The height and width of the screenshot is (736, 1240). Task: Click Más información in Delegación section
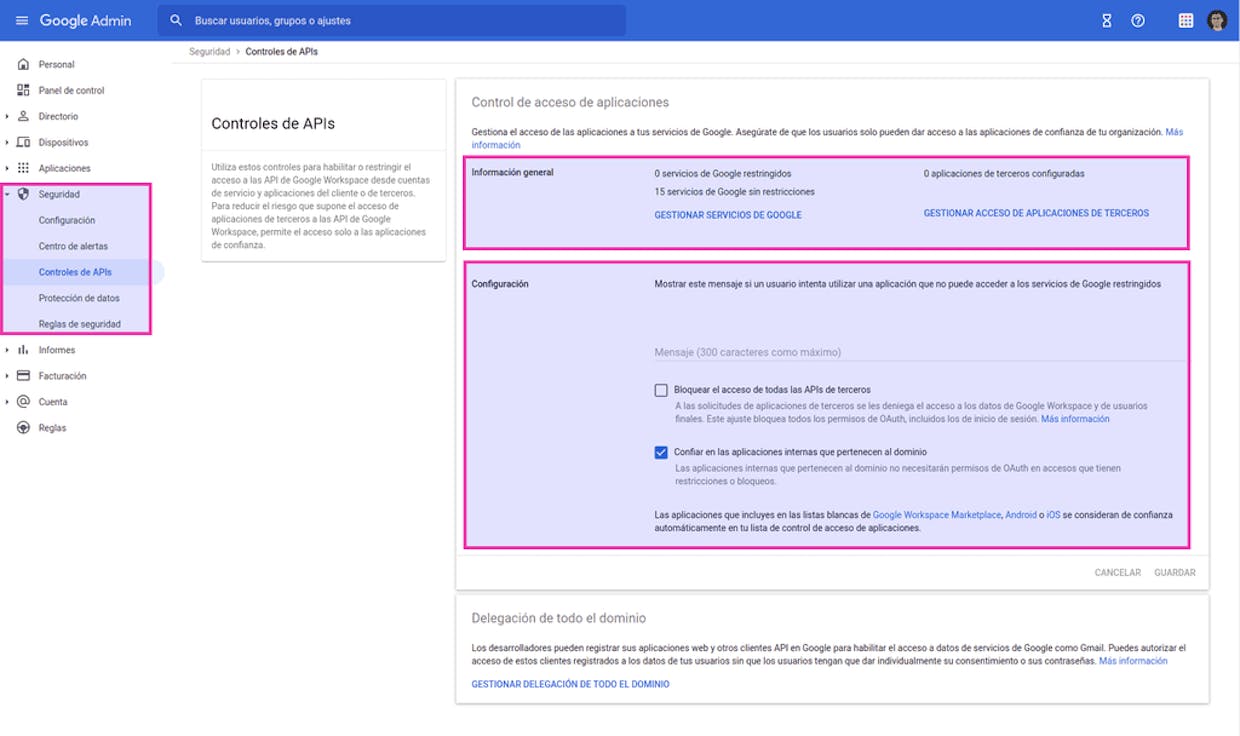(x=1133, y=661)
